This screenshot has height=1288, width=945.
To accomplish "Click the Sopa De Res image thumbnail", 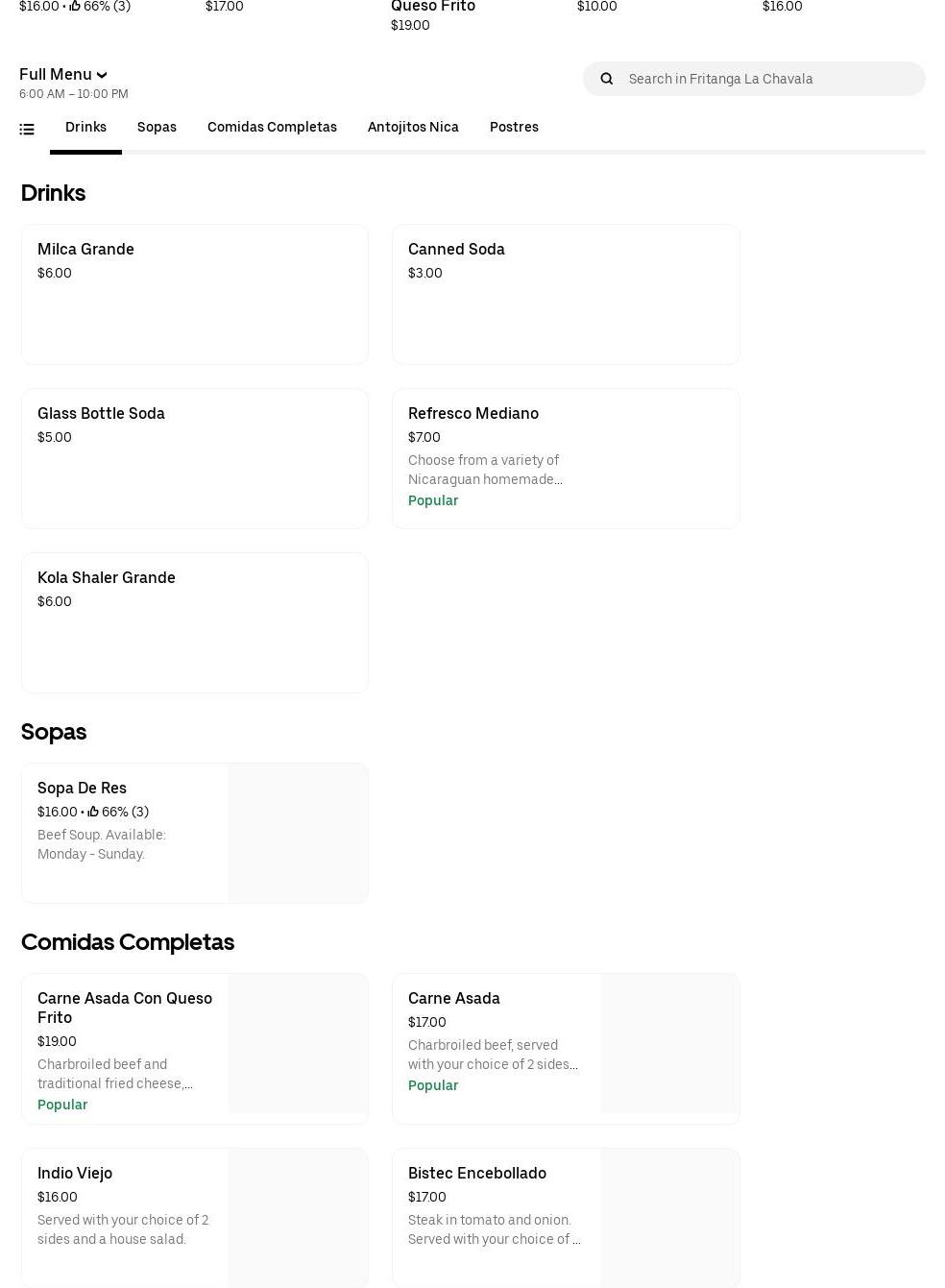I will [298, 833].
